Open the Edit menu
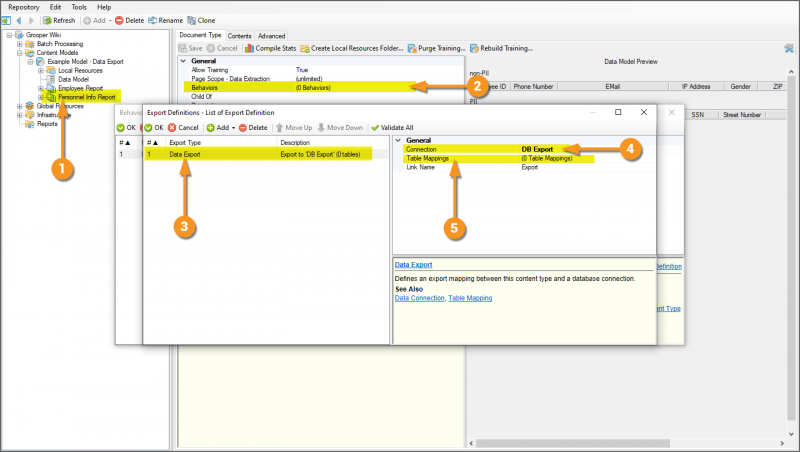Screen dimensions: 800x452 coord(56,7)
